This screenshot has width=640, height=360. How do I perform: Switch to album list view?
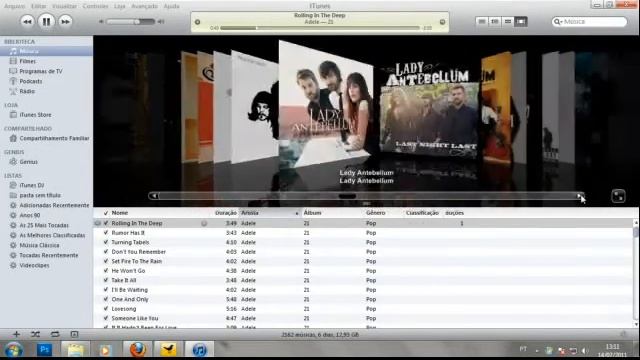click(x=495, y=21)
